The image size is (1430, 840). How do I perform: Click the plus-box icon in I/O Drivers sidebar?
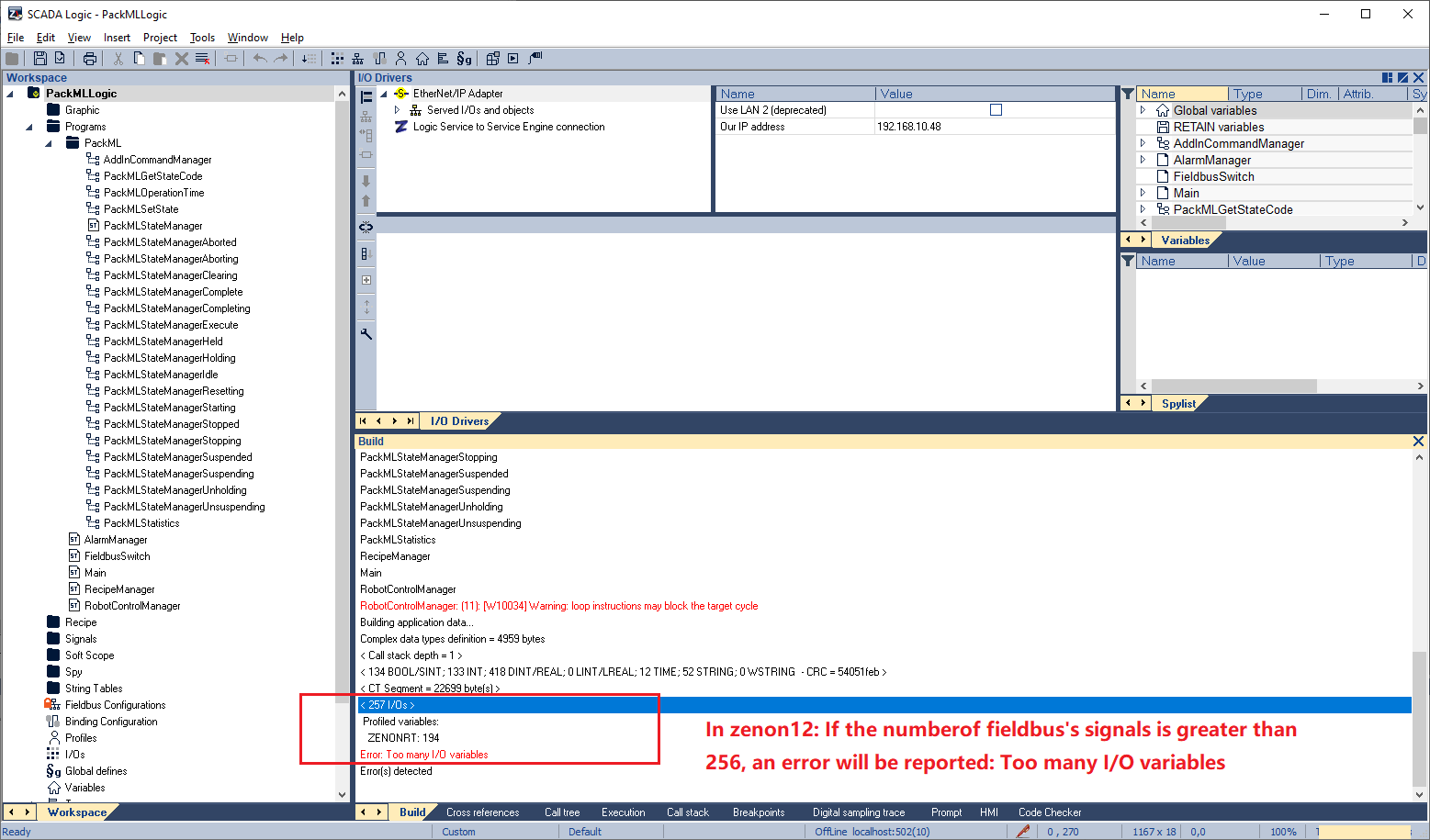click(366, 280)
